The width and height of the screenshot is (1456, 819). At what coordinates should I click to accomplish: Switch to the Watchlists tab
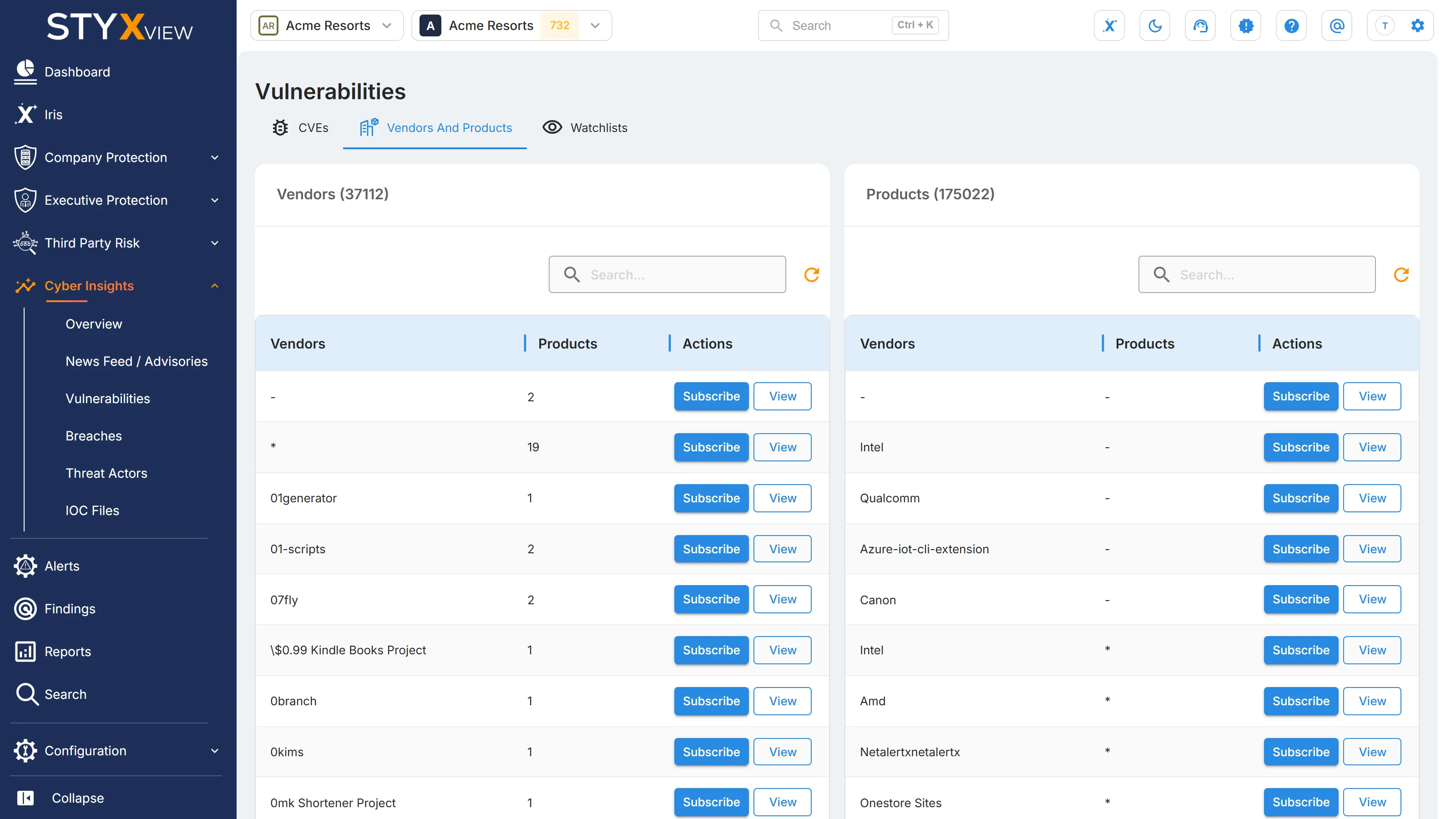[x=585, y=128]
